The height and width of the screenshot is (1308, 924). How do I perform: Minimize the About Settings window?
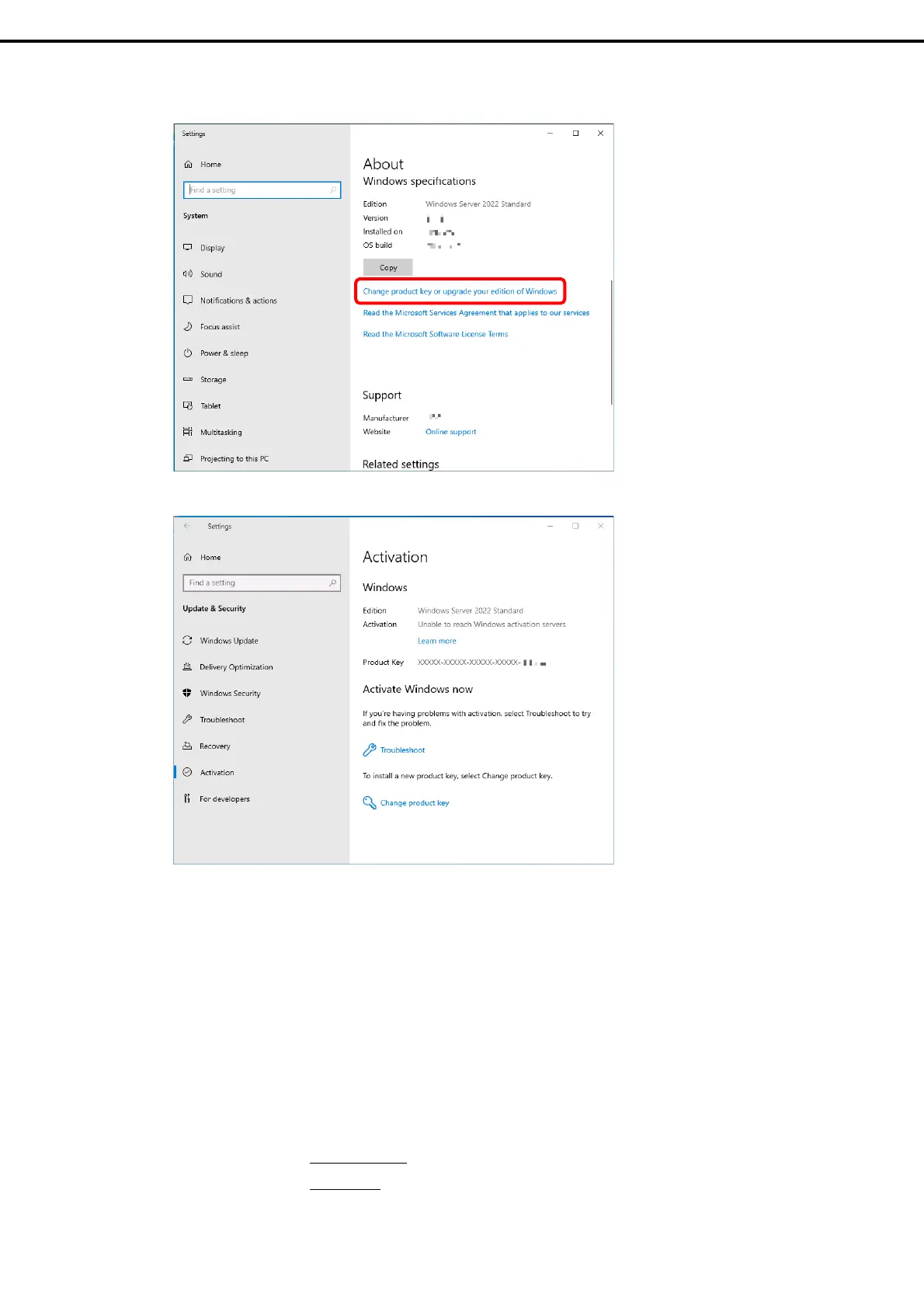(550, 134)
